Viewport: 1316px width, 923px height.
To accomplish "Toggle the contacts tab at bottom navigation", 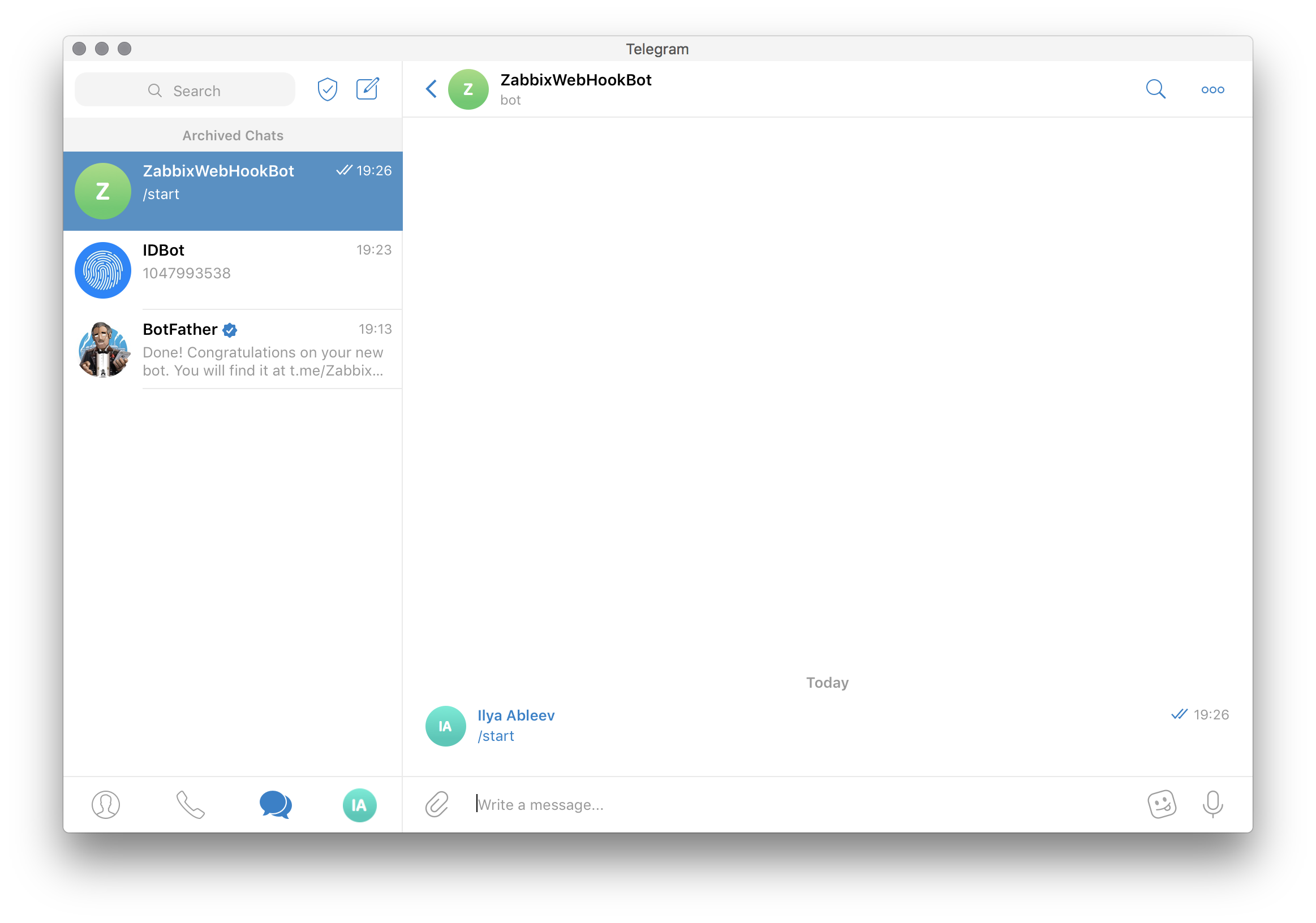I will click(105, 804).
